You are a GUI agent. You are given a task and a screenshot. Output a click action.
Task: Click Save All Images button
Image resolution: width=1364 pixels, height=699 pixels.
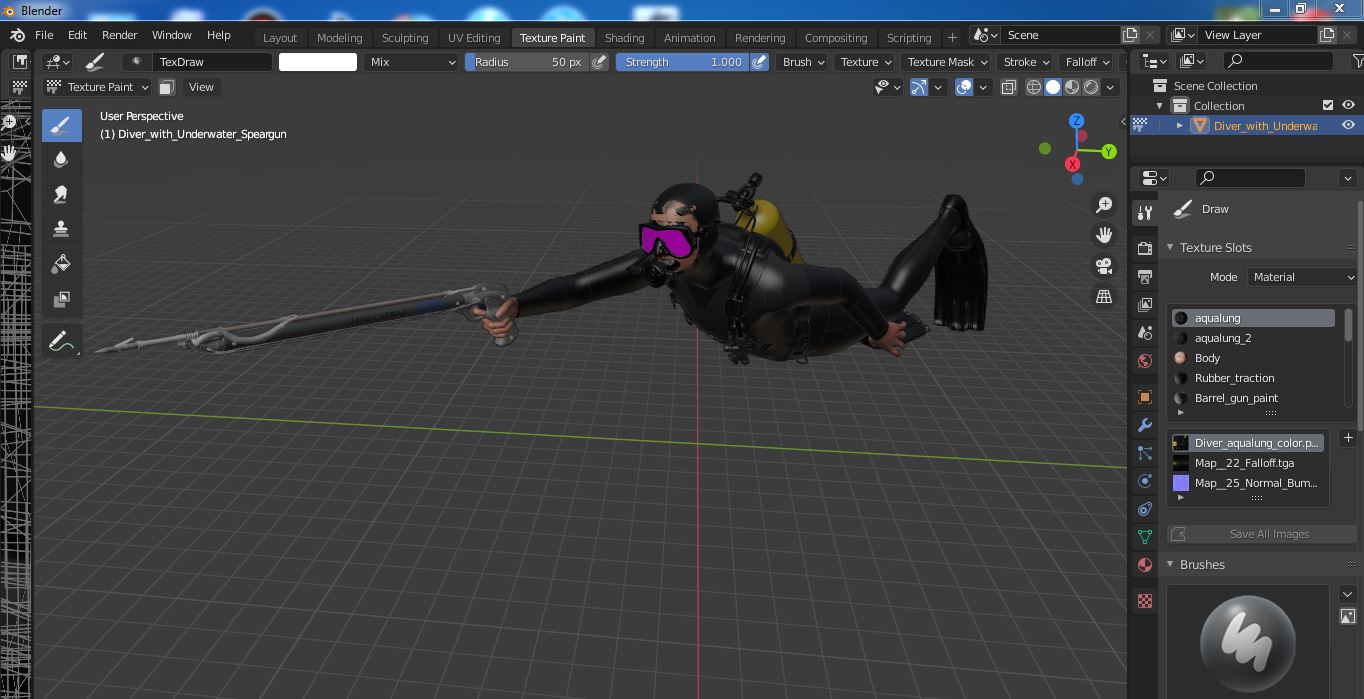pos(1262,534)
